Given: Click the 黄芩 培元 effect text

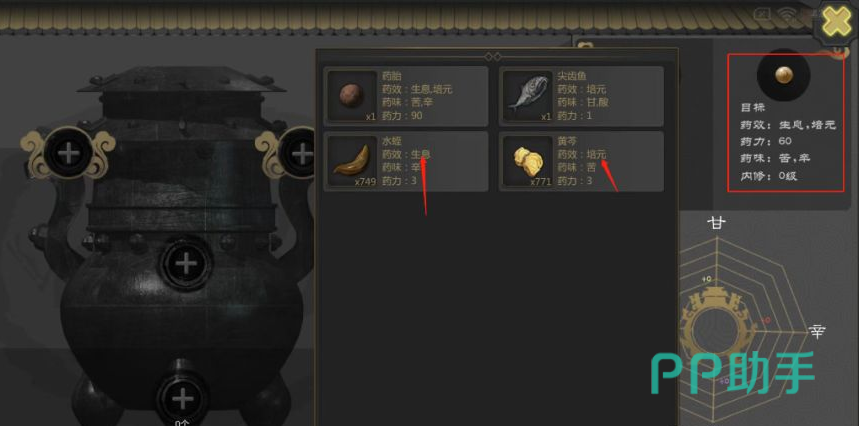Looking at the screenshot, I should click(597, 155).
